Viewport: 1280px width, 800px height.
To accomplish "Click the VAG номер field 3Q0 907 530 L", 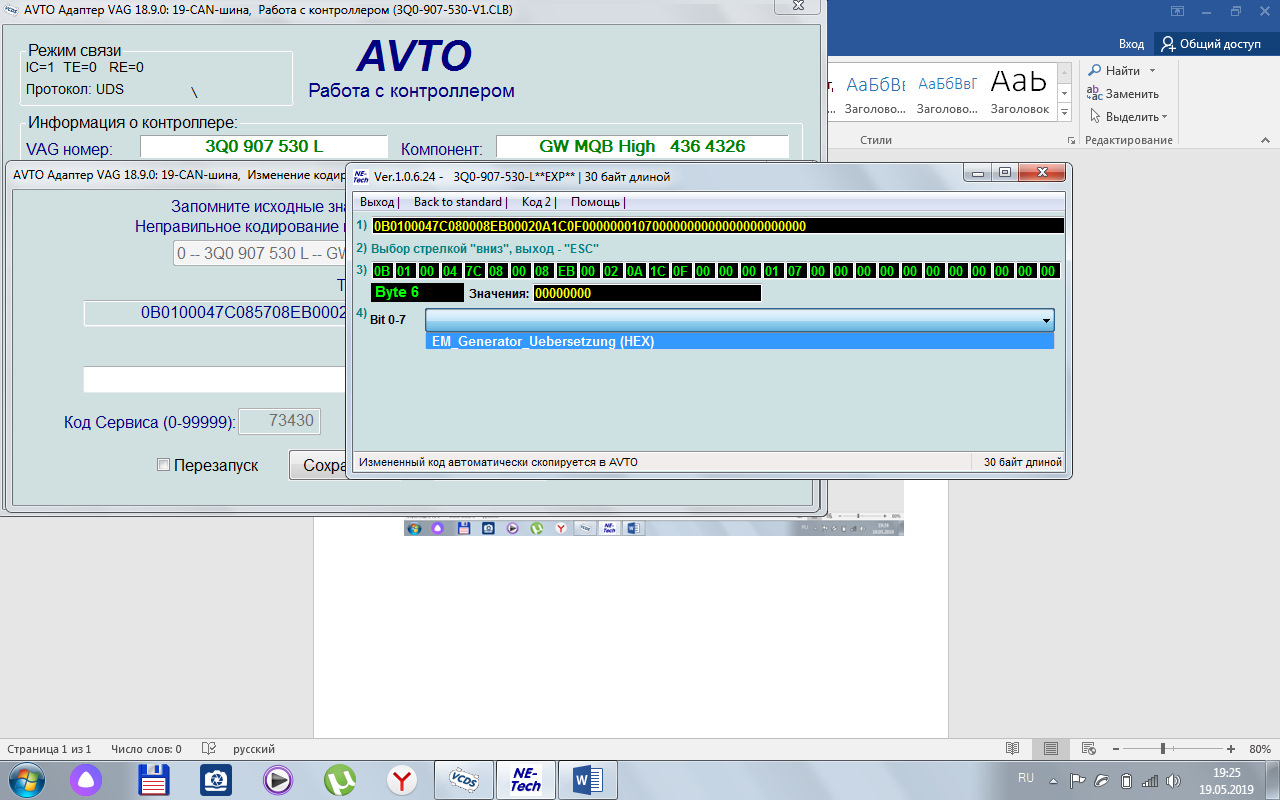I will [263, 146].
